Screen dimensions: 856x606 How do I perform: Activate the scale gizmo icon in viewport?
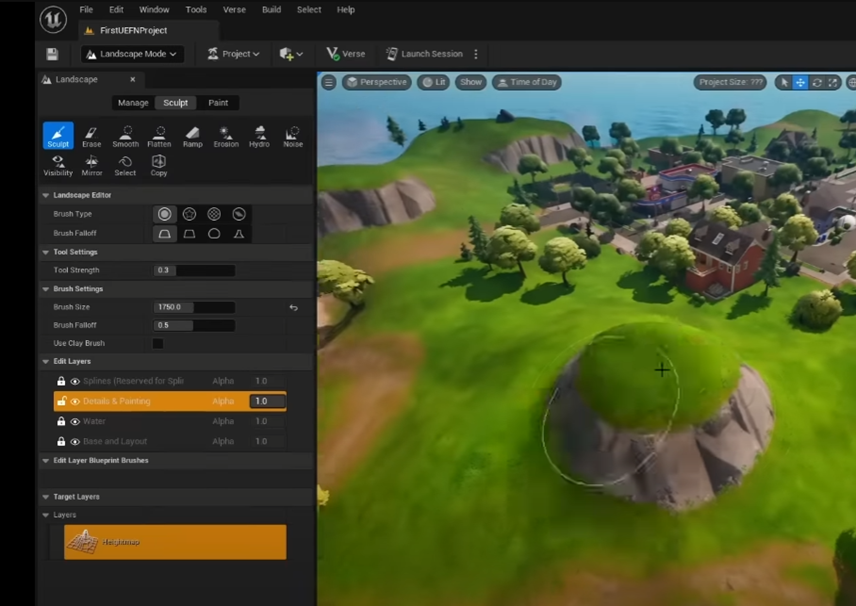pos(833,82)
